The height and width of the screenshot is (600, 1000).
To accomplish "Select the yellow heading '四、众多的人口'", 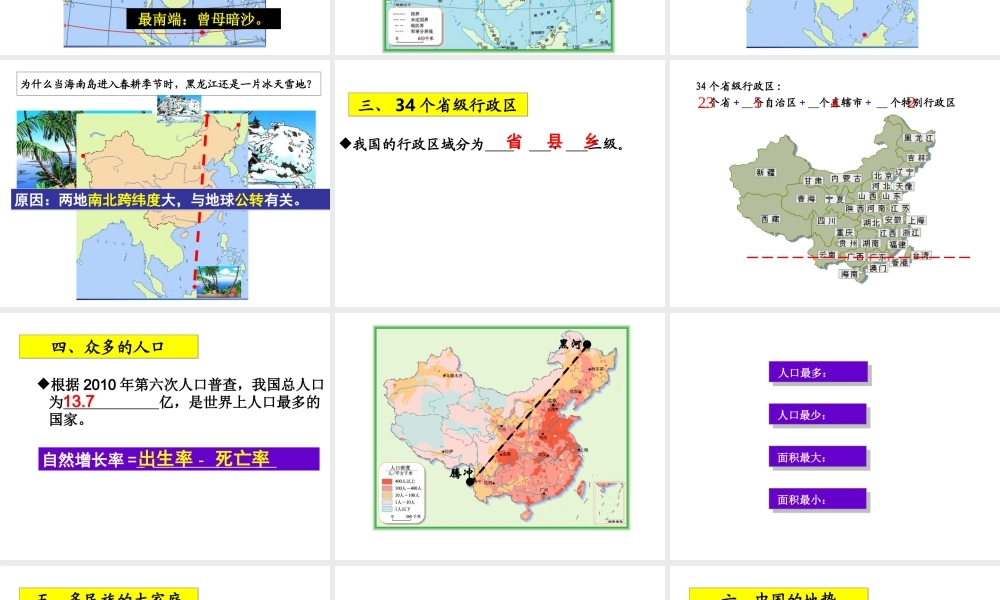I will (x=108, y=347).
